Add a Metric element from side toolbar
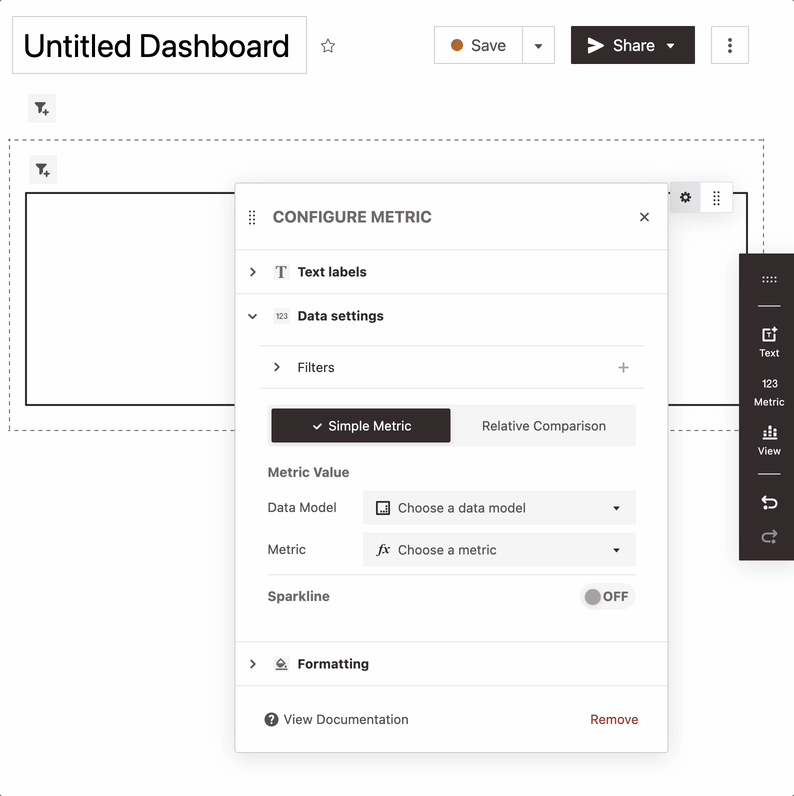The width and height of the screenshot is (794, 796). 769,392
